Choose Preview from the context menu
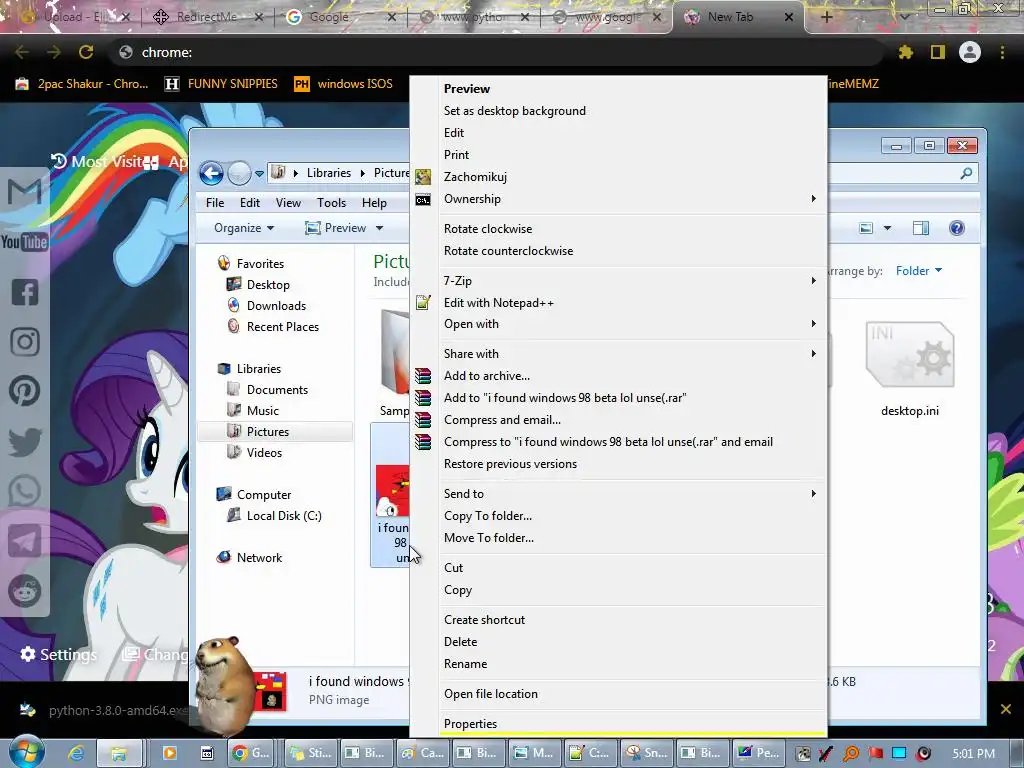Viewport: 1024px width, 768px height. [x=466, y=89]
